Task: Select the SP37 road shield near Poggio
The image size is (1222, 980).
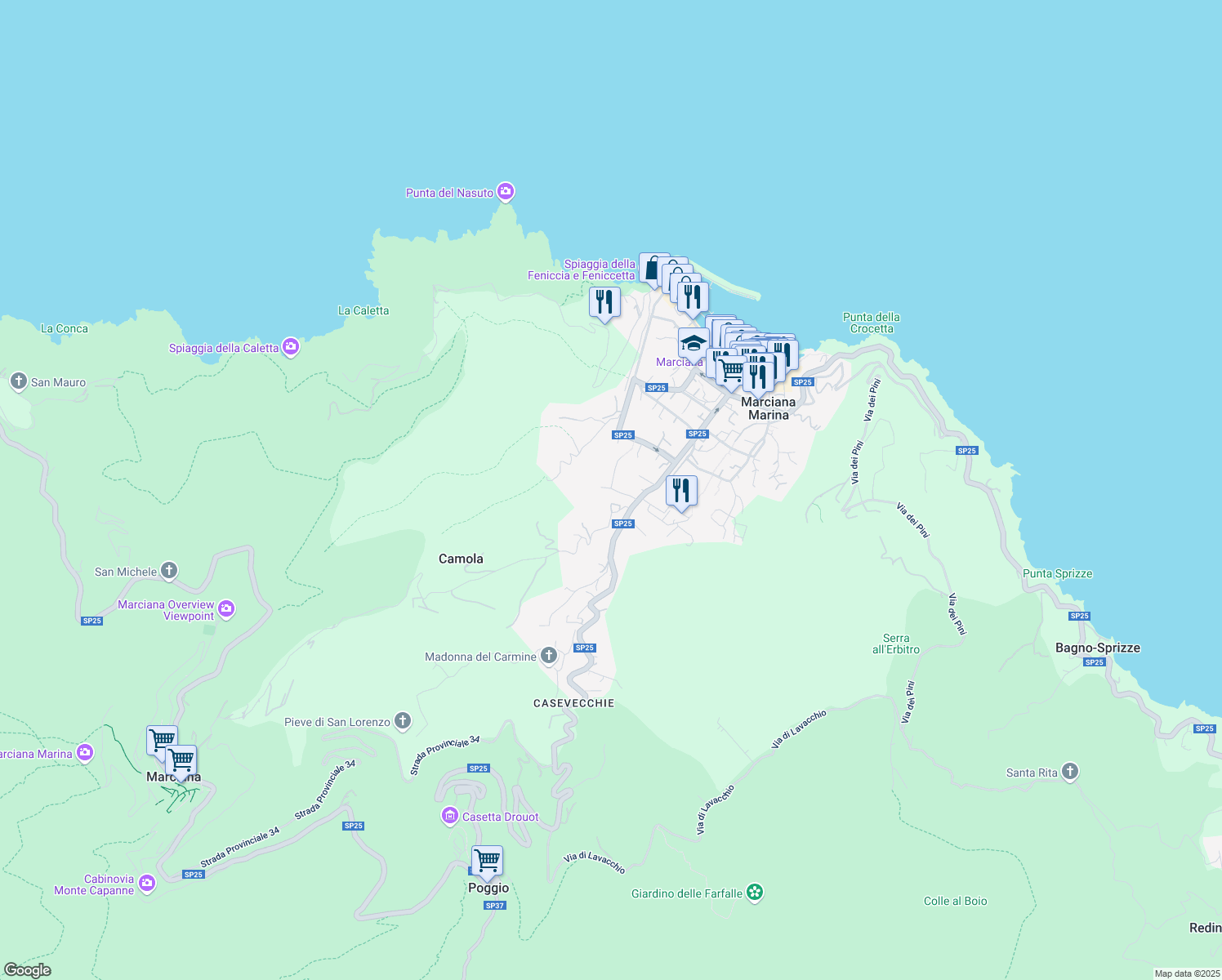Action: point(495,906)
